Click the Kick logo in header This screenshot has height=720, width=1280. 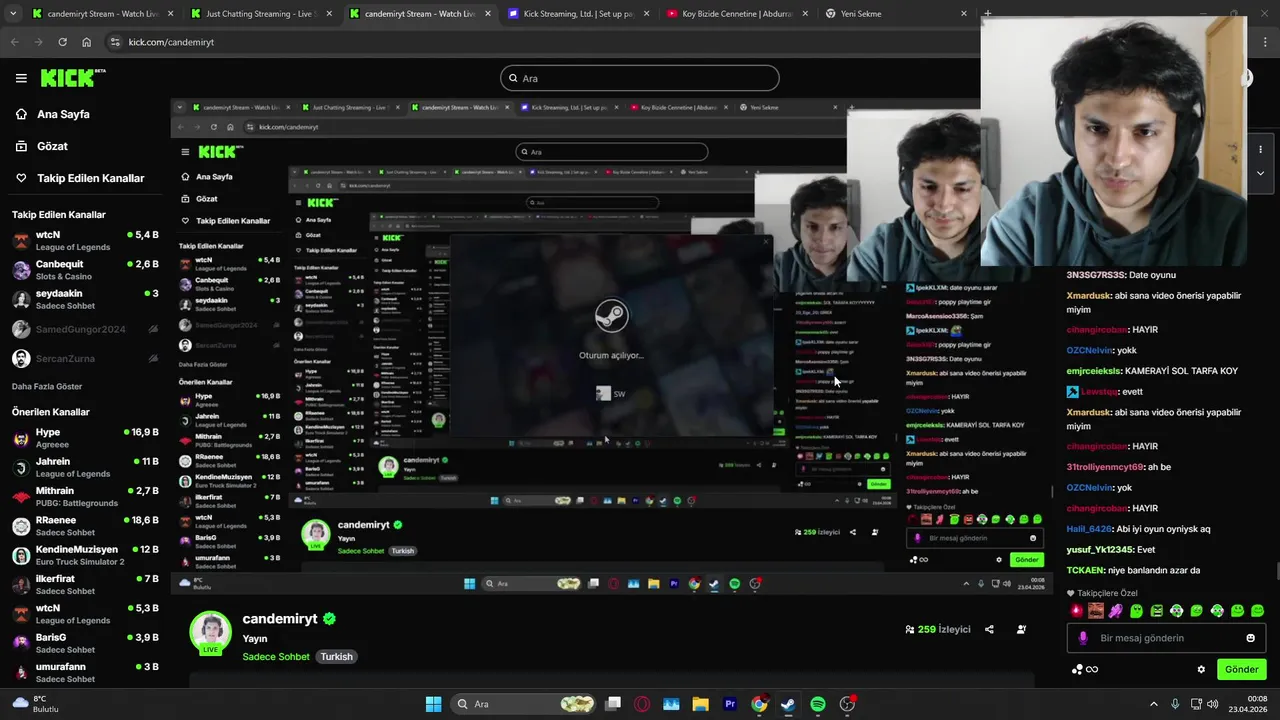73,78
